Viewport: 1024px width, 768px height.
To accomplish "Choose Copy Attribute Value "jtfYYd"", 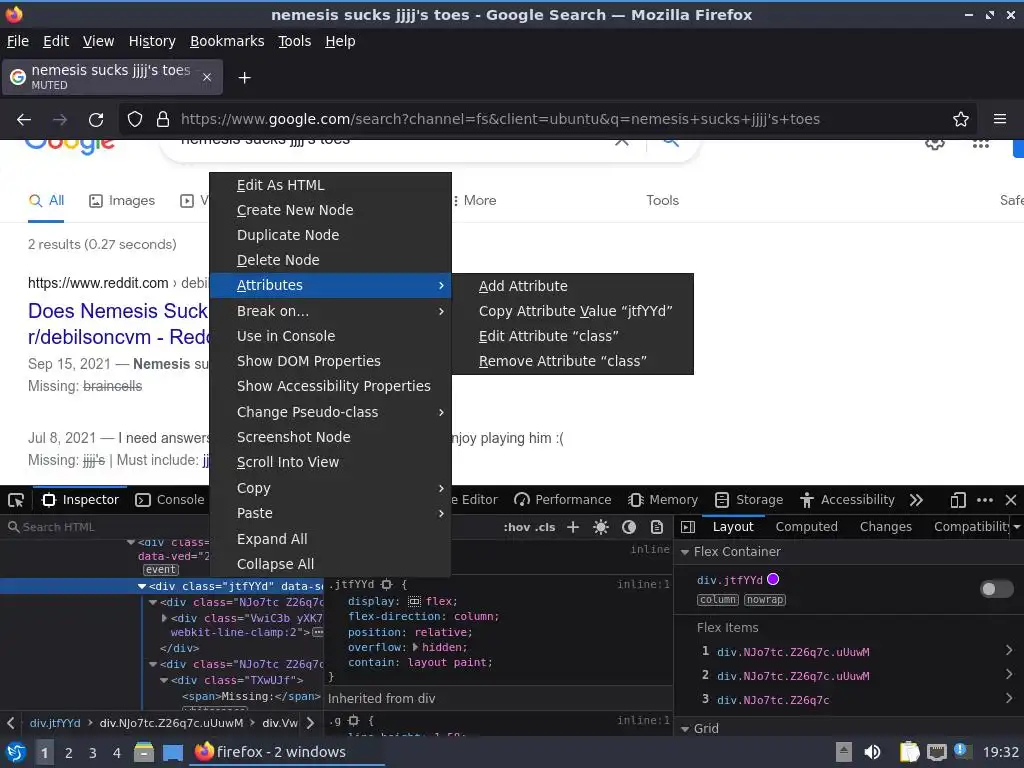I will click(x=573, y=312).
